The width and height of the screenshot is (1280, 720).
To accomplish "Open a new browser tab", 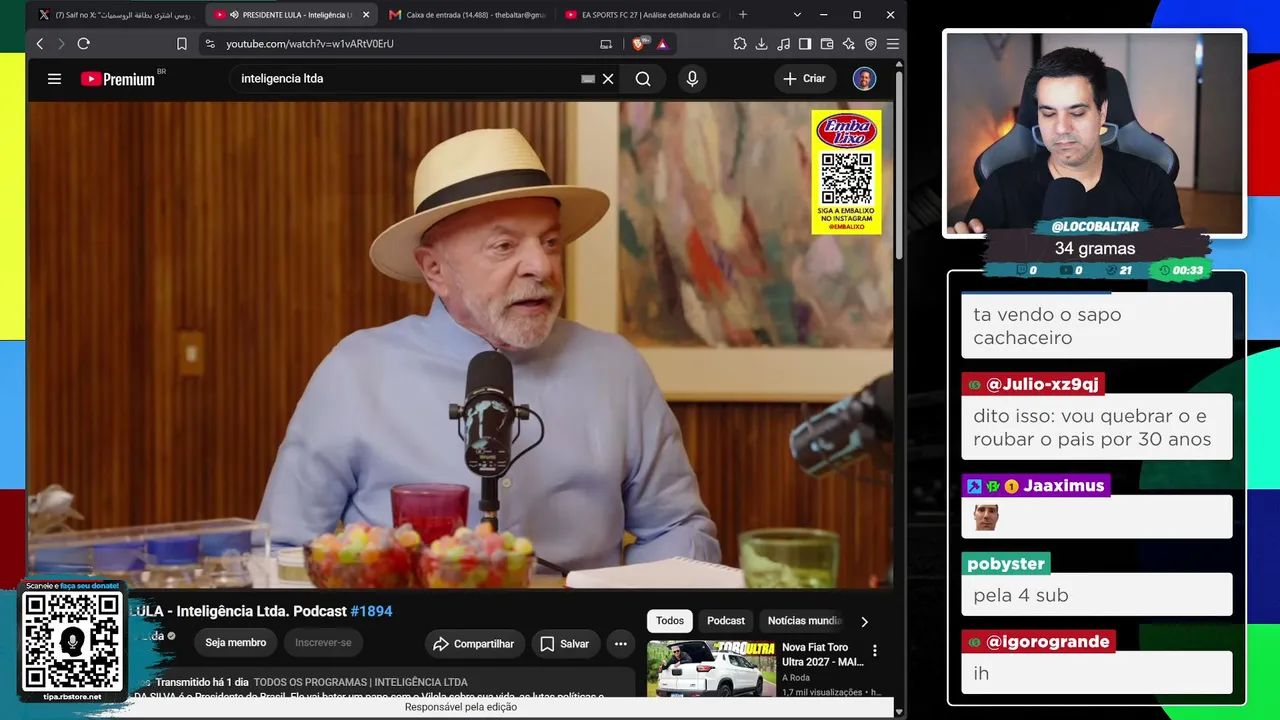I will [743, 15].
